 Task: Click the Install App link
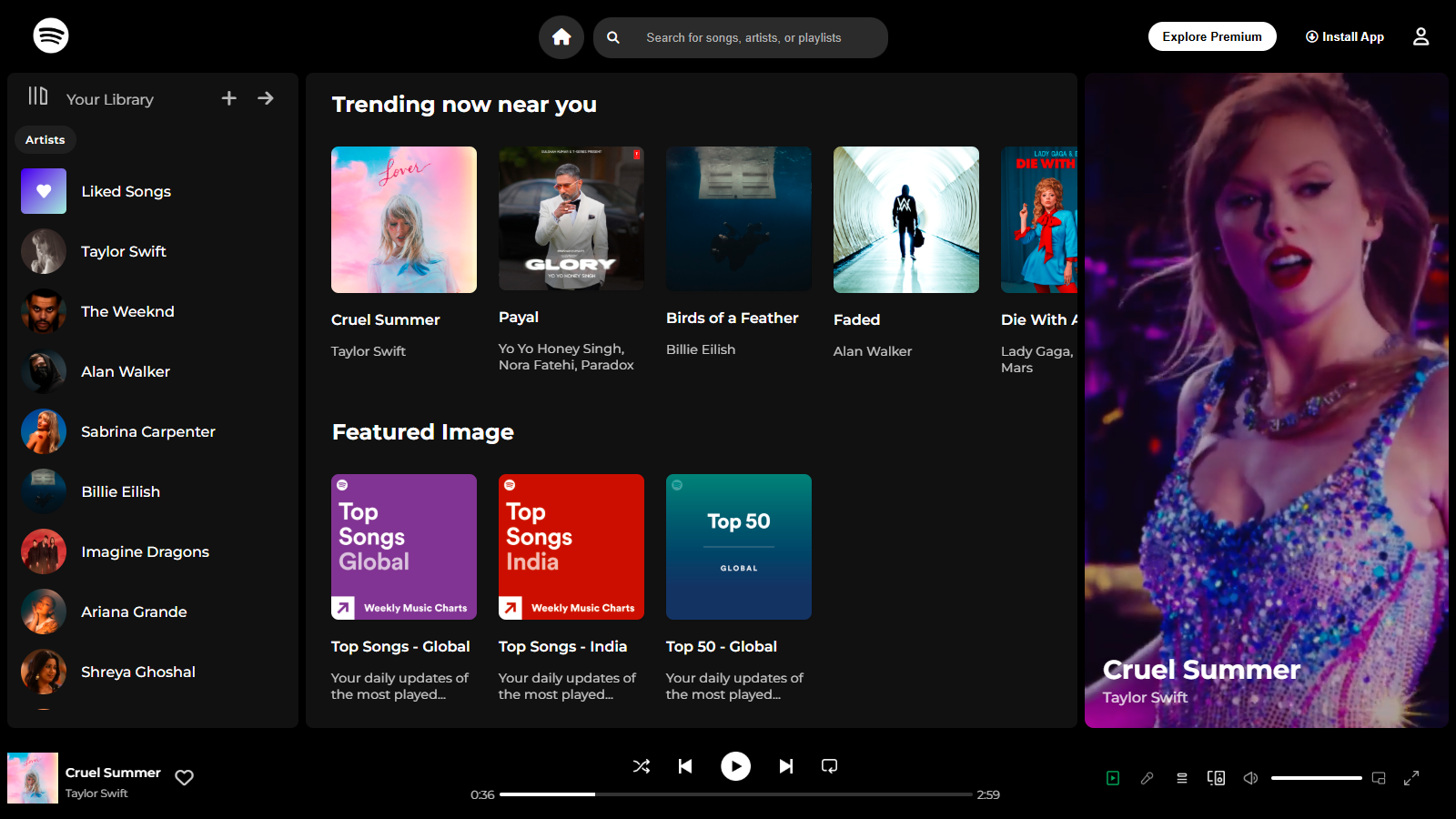pyautogui.click(x=1345, y=36)
